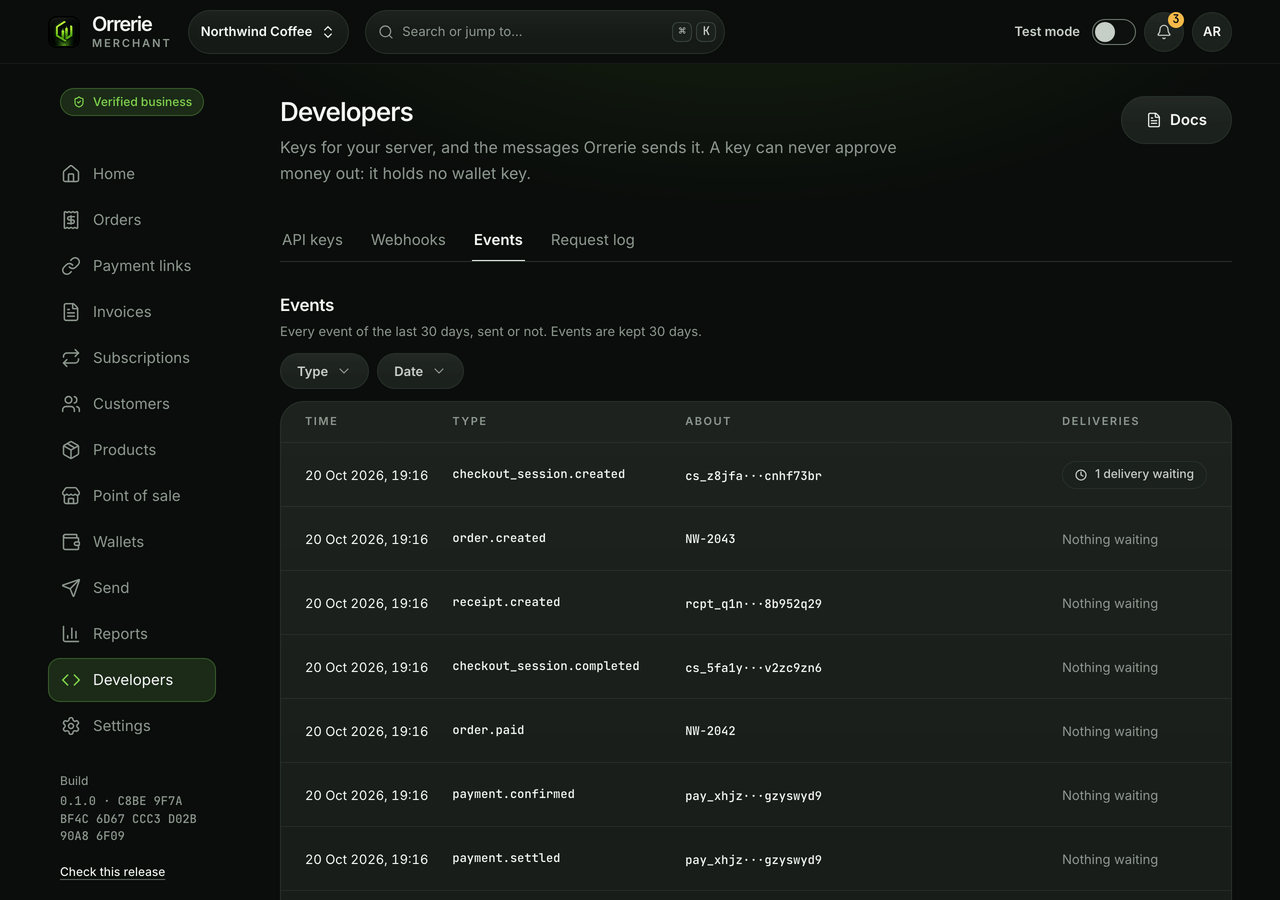Click the Invoices document icon

pyautogui.click(x=71, y=312)
